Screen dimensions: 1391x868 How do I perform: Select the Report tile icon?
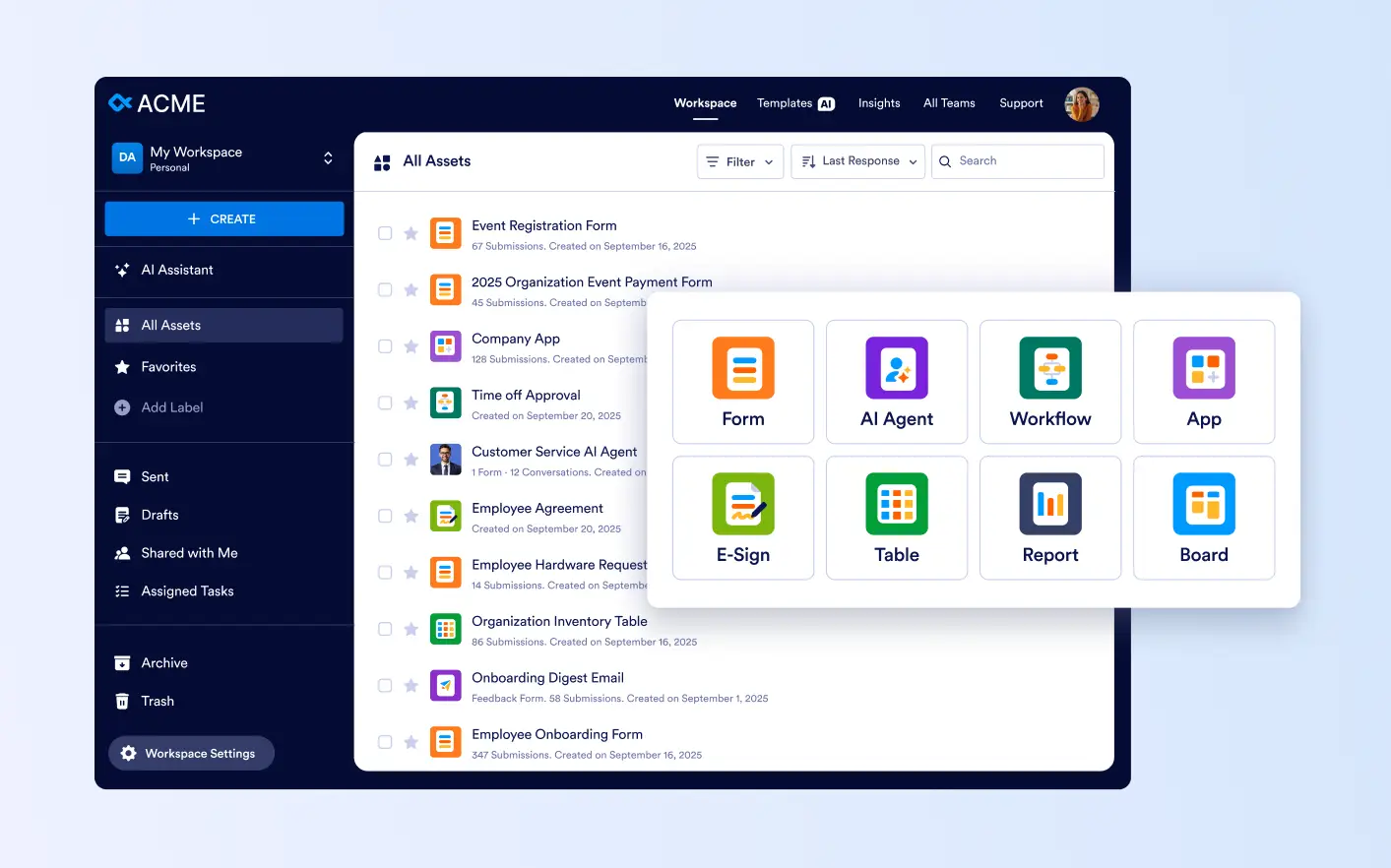[x=1050, y=504]
